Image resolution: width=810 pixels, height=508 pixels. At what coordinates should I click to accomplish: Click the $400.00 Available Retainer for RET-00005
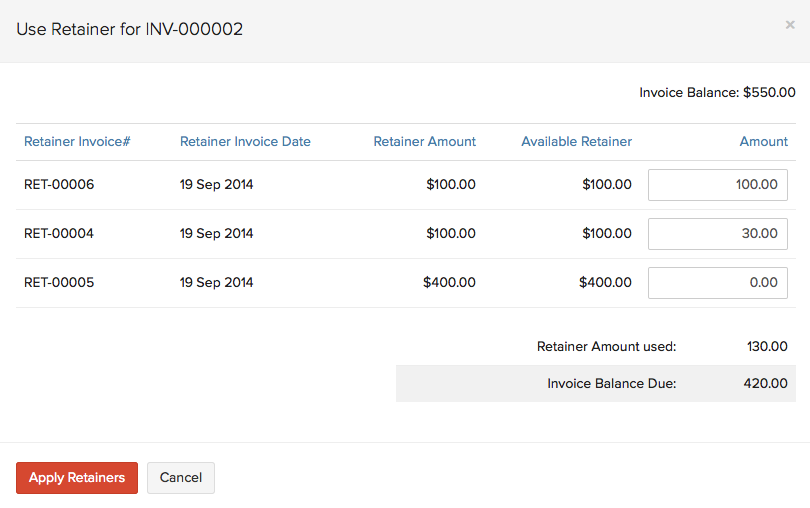605,283
